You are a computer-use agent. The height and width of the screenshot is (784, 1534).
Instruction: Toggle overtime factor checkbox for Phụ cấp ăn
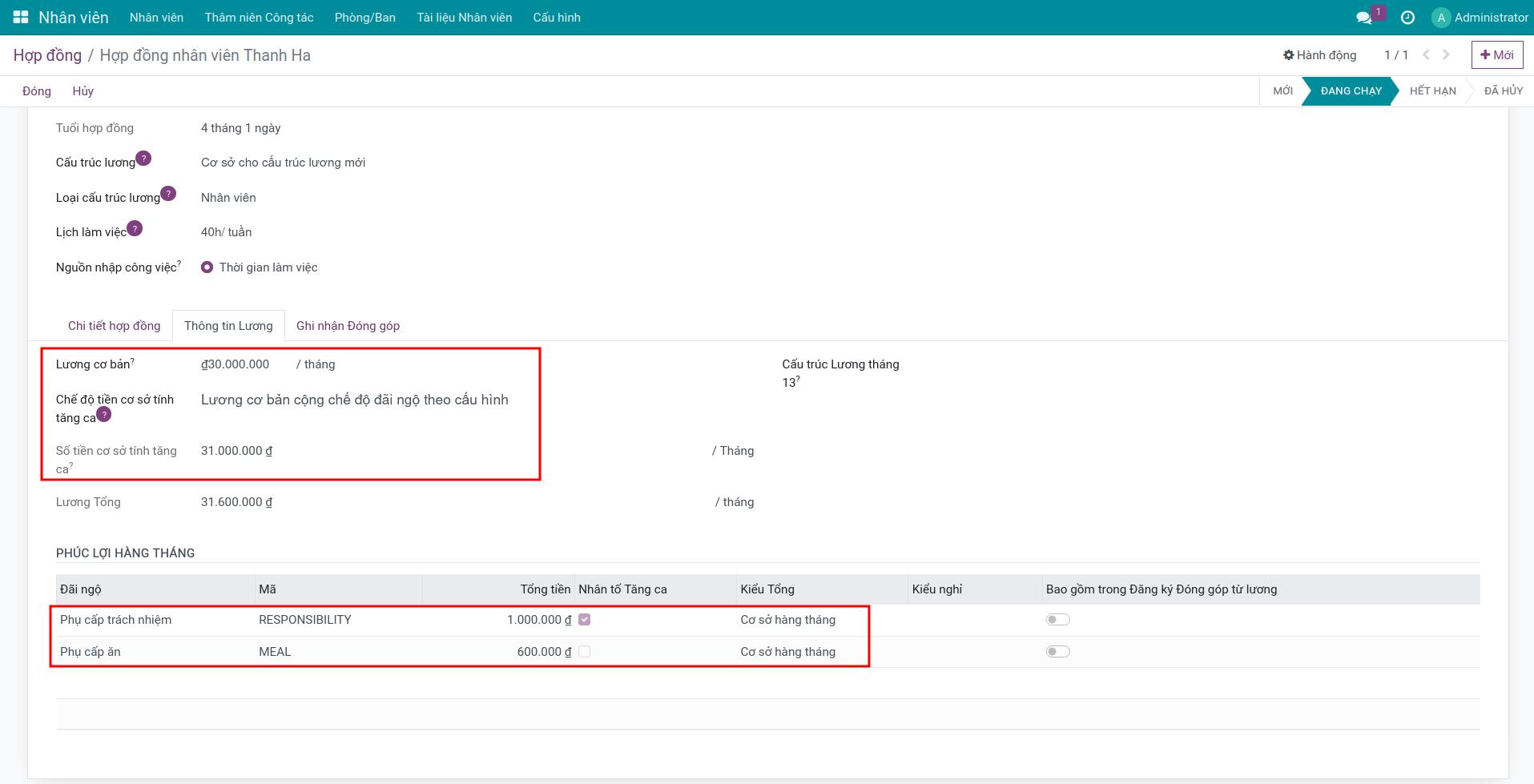point(585,652)
